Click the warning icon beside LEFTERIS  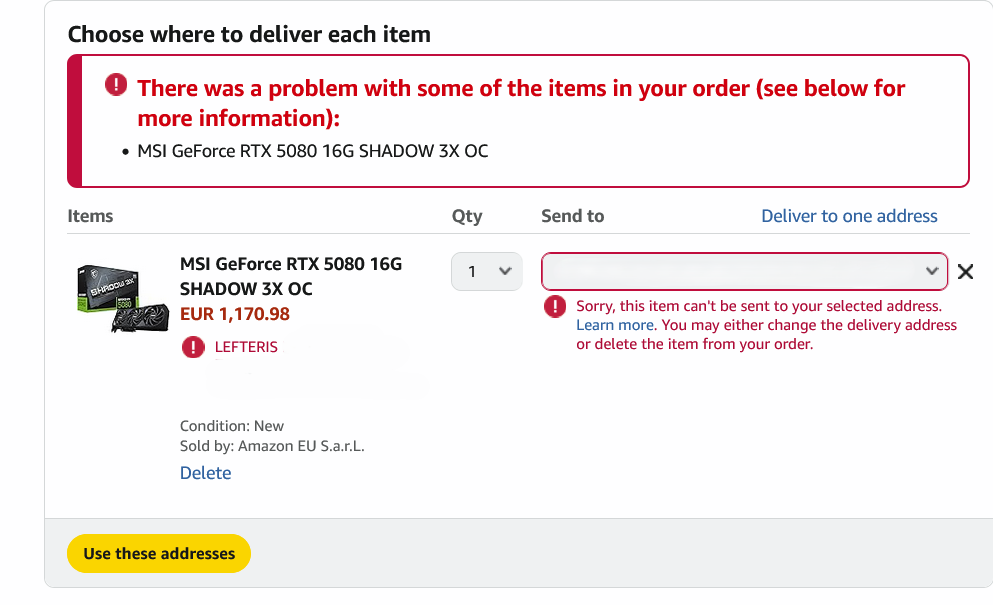[193, 347]
